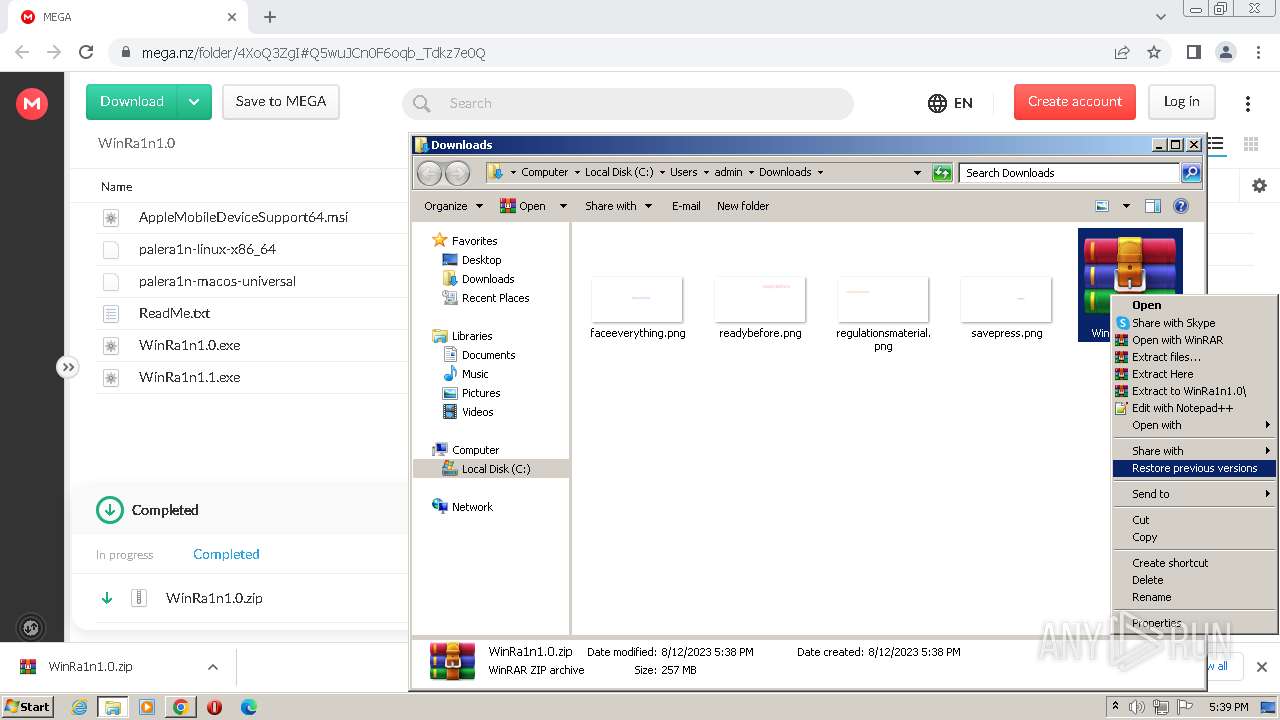Click New folder in the Explorer toolbar

coord(743,206)
